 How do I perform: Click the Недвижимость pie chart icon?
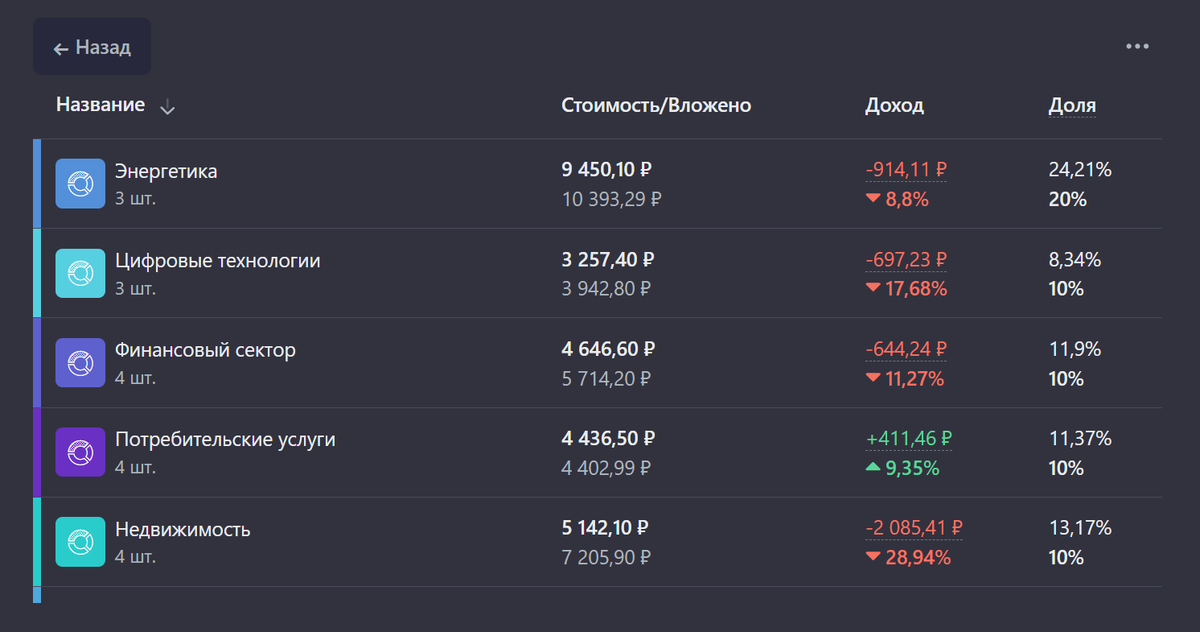coord(80,541)
